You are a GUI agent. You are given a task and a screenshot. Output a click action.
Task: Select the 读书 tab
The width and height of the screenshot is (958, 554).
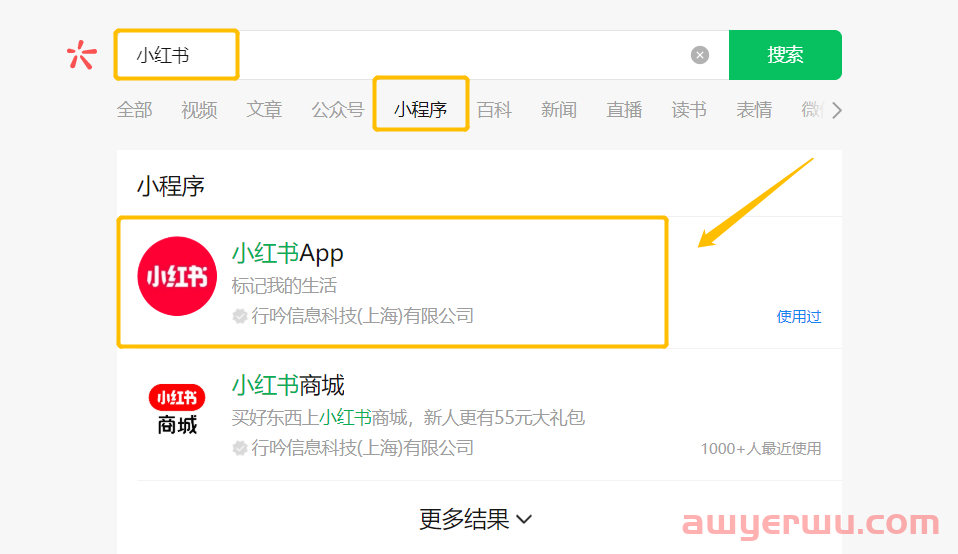pos(689,110)
